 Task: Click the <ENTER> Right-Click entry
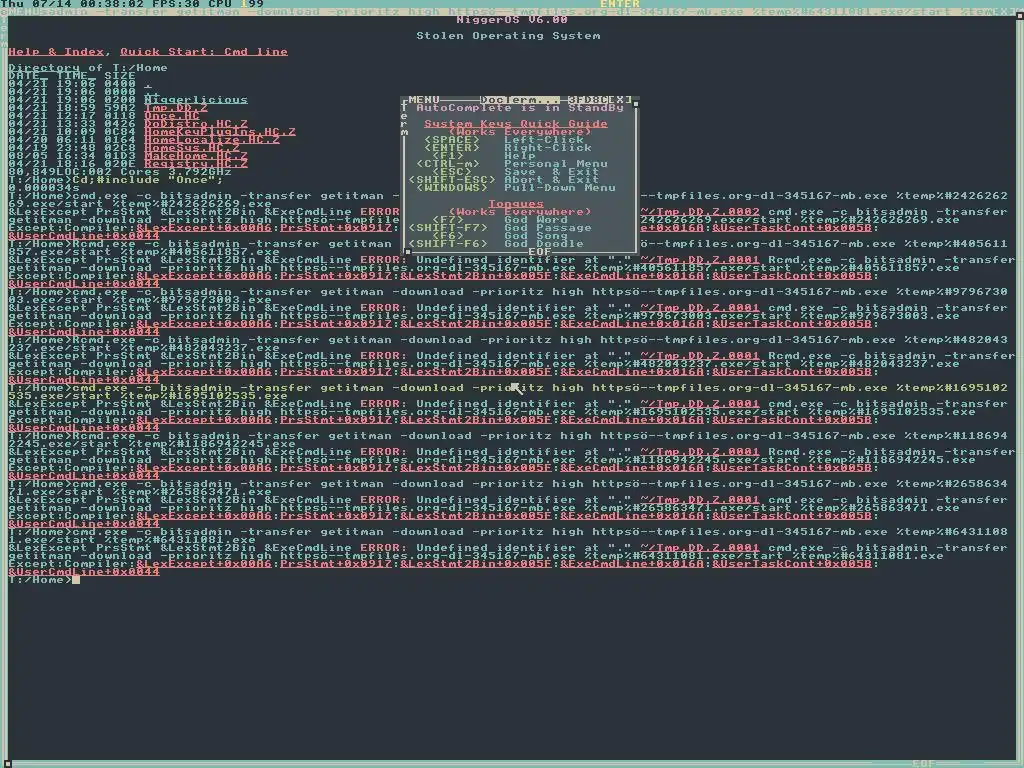(508, 148)
